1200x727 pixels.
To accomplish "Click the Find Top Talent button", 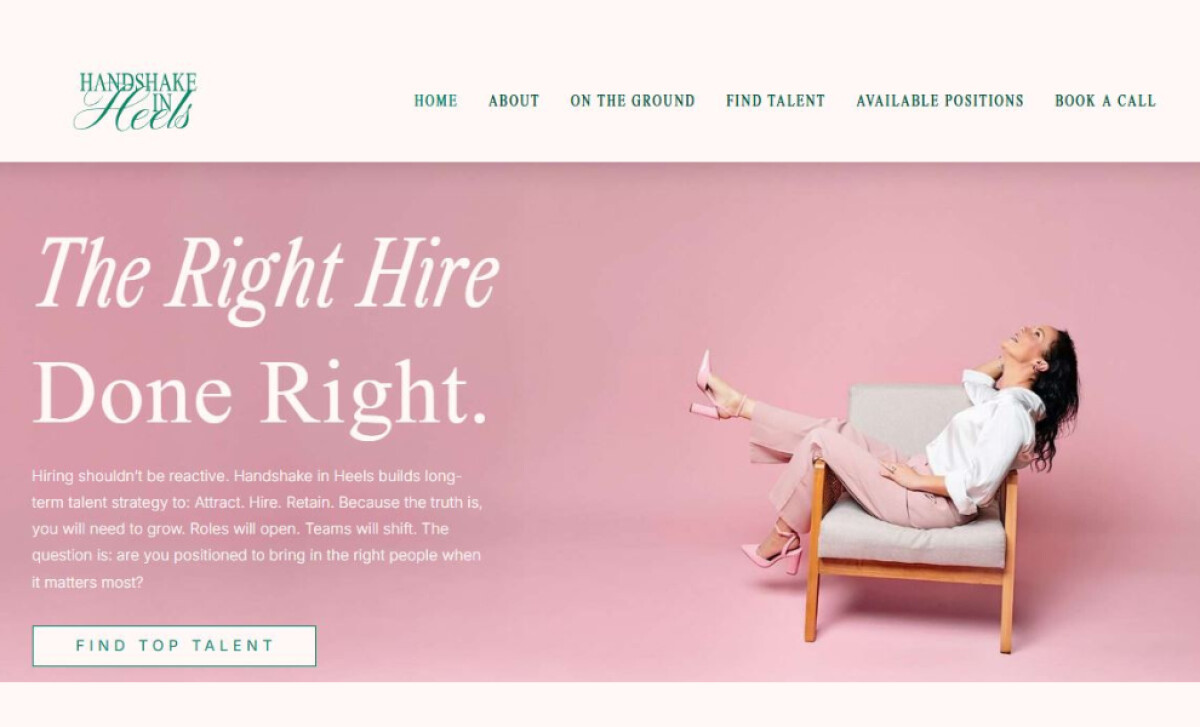I will [174, 646].
